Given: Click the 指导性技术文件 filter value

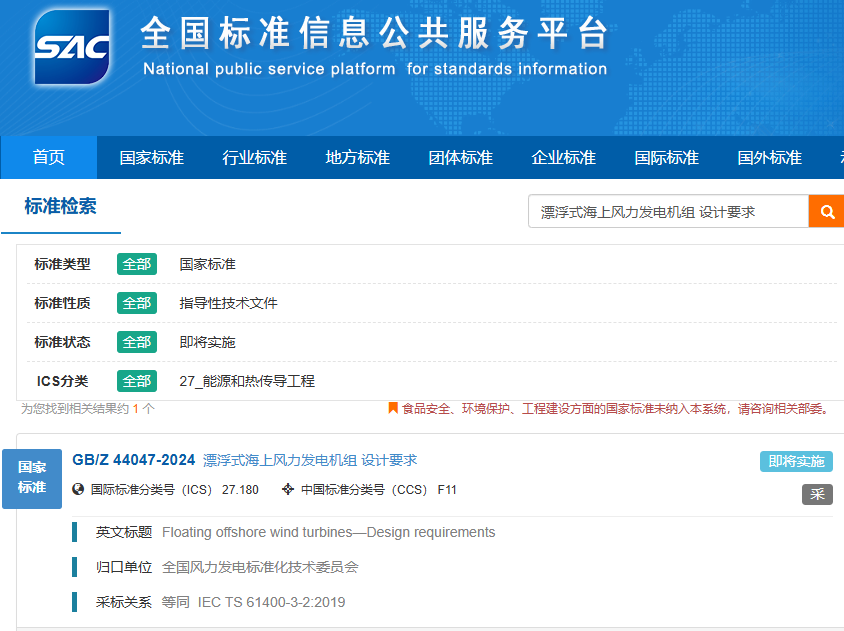Looking at the screenshot, I should coord(228,303).
